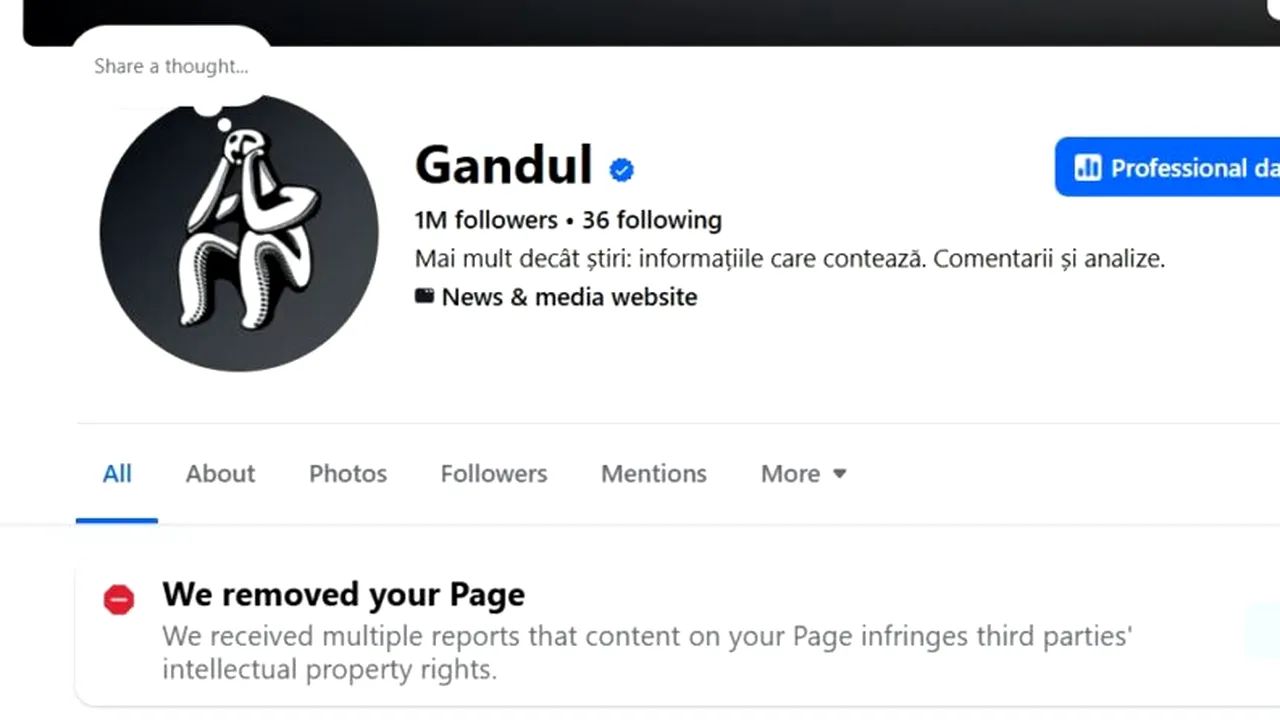This screenshot has width=1280, height=720.
Task: Click the dark cover photo banner
Action: (x=700, y=20)
